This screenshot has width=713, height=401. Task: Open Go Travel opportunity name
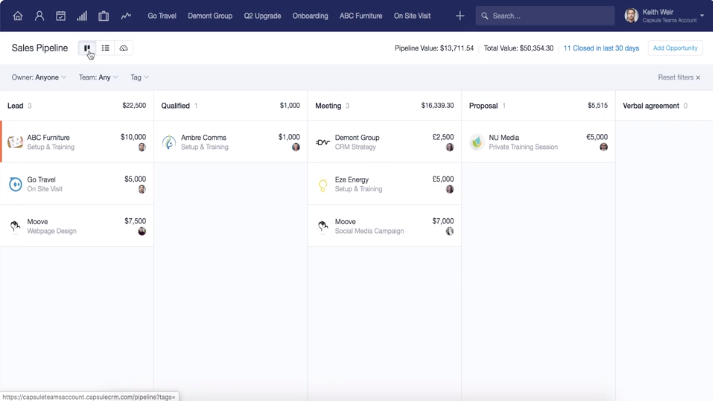point(41,180)
